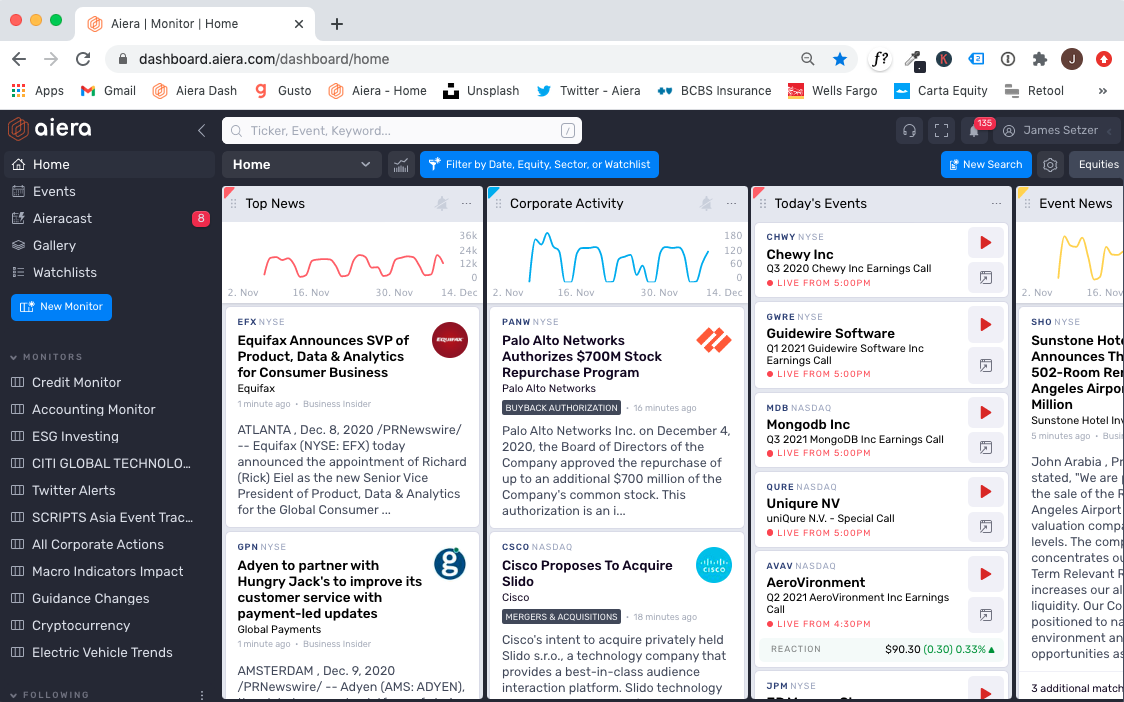Click the Today's Events column drag handle
Screen dimensions: 1124x702
click(x=763, y=204)
